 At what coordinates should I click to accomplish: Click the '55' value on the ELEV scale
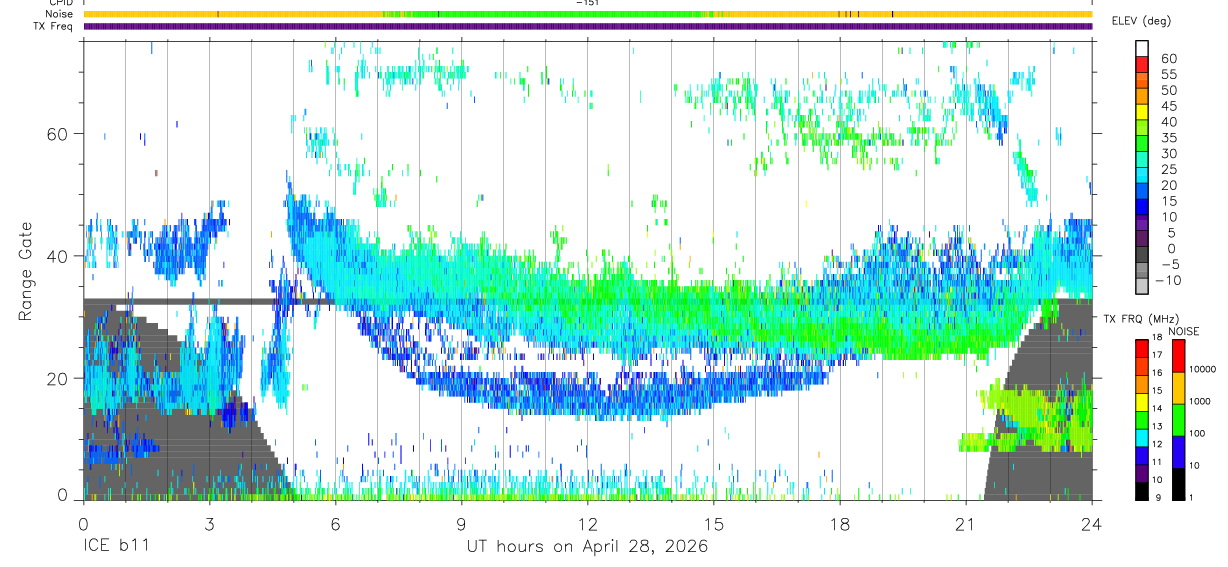pos(1168,74)
